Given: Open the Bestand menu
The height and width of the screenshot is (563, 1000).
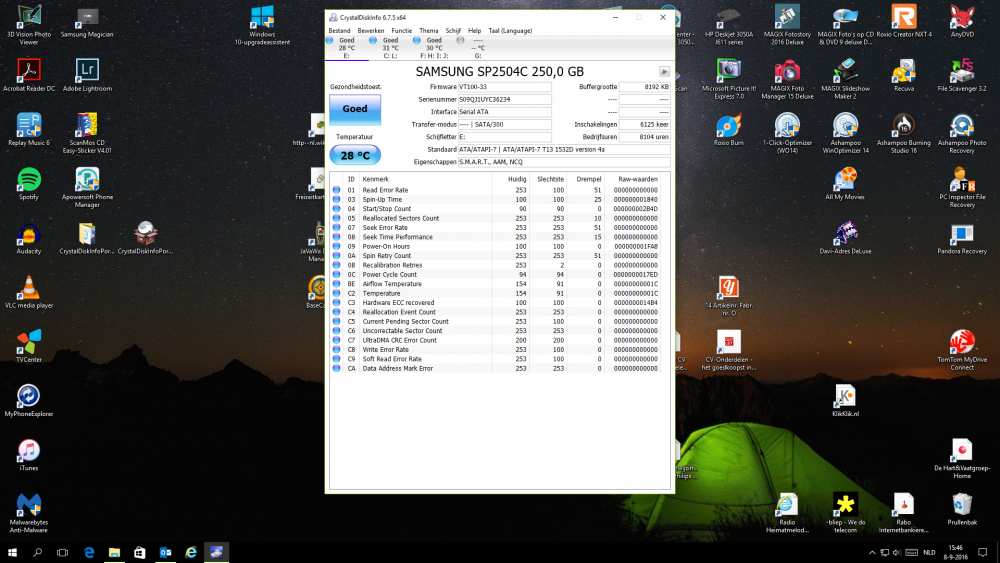Looking at the screenshot, I should pyautogui.click(x=340, y=31).
